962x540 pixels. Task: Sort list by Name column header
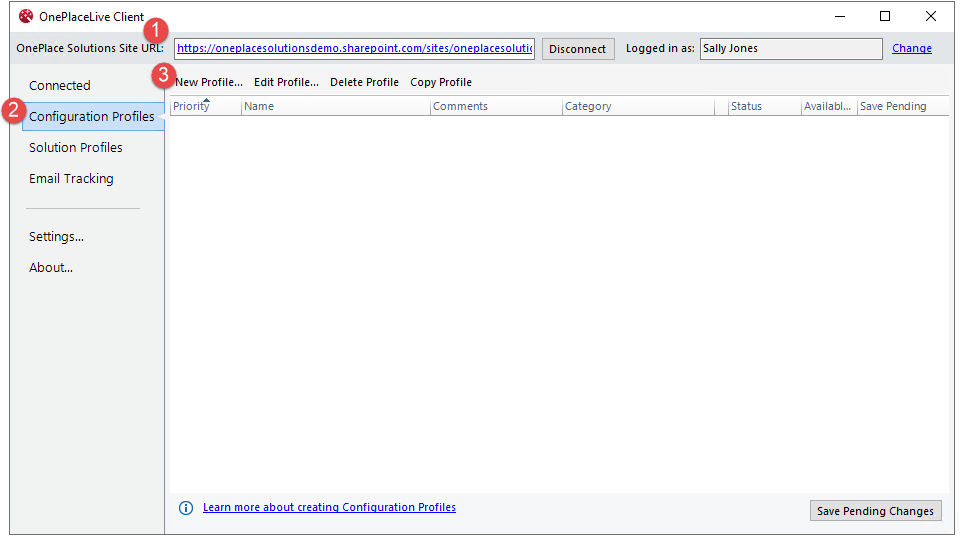[x=335, y=107]
